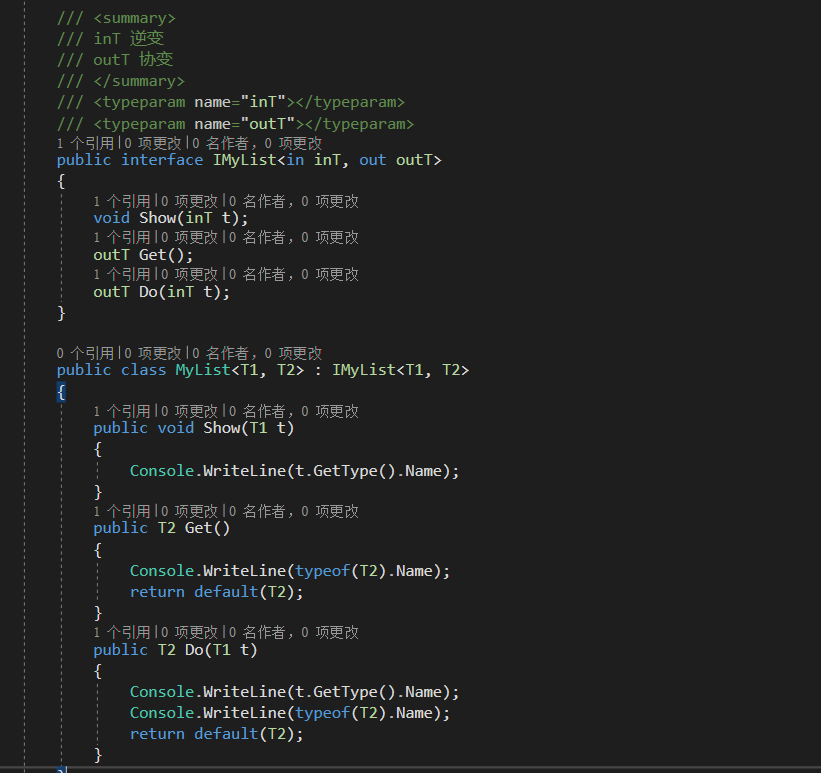Click 'Show' in 'public void Show(T1 t)'
This screenshot has width=821, height=773.
pos(221,428)
